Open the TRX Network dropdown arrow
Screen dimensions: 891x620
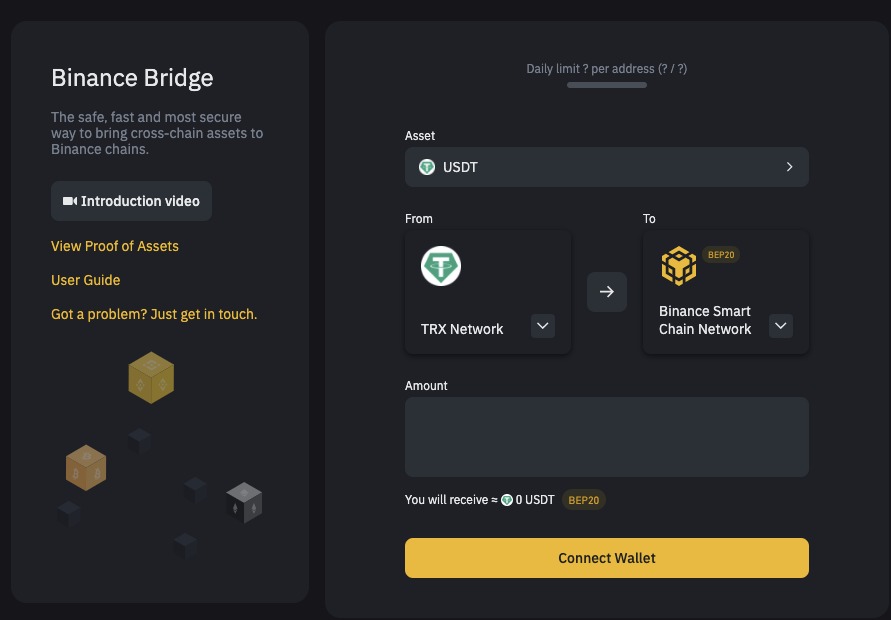(542, 326)
